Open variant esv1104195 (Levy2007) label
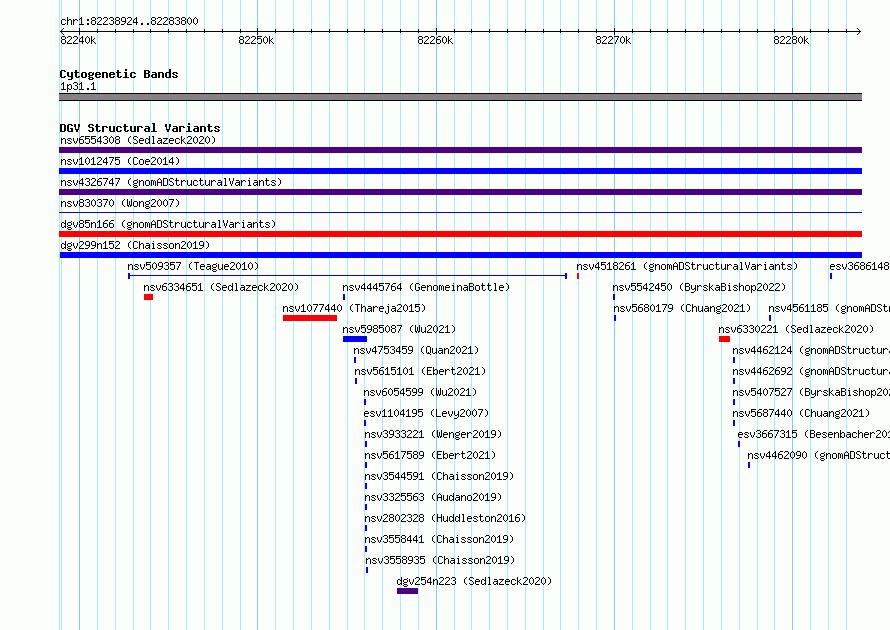This screenshot has width=890, height=630. pos(426,413)
